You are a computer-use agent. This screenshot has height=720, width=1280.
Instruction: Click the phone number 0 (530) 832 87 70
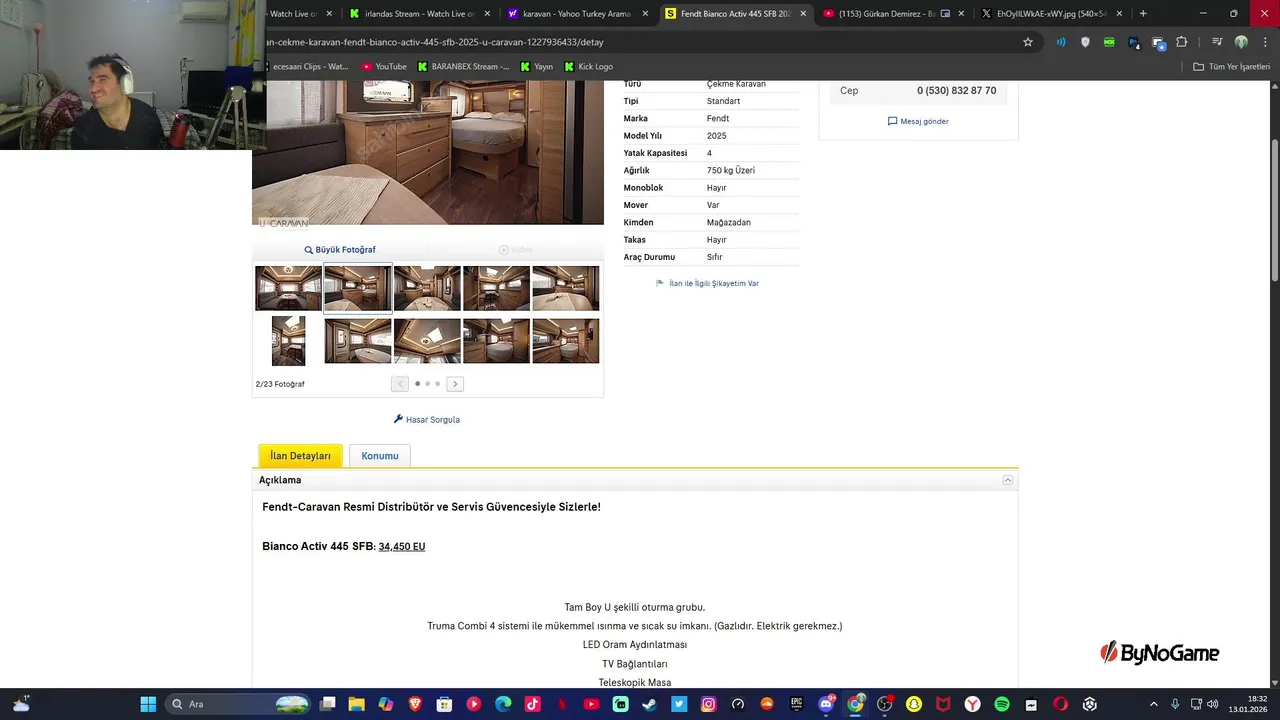[956, 91]
